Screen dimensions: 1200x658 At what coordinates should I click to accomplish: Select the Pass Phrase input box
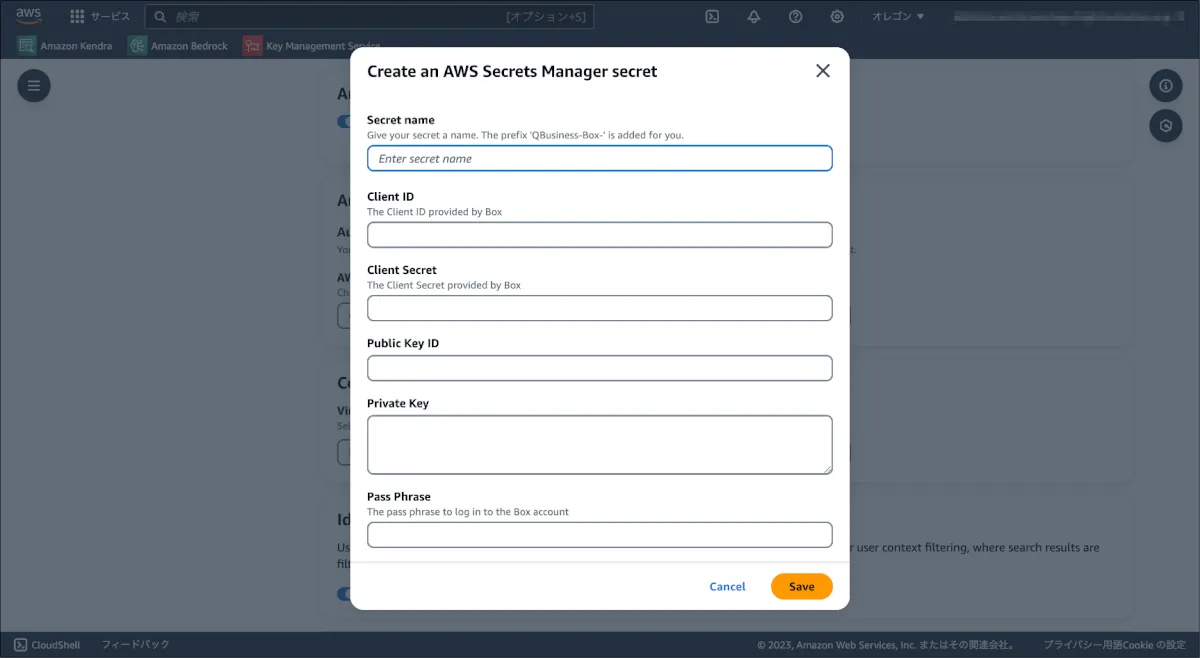point(600,535)
